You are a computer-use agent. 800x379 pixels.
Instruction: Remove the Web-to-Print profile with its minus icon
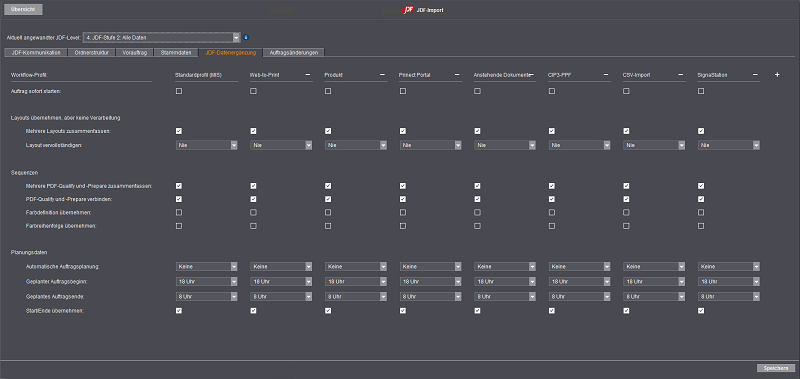pos(308,75)
